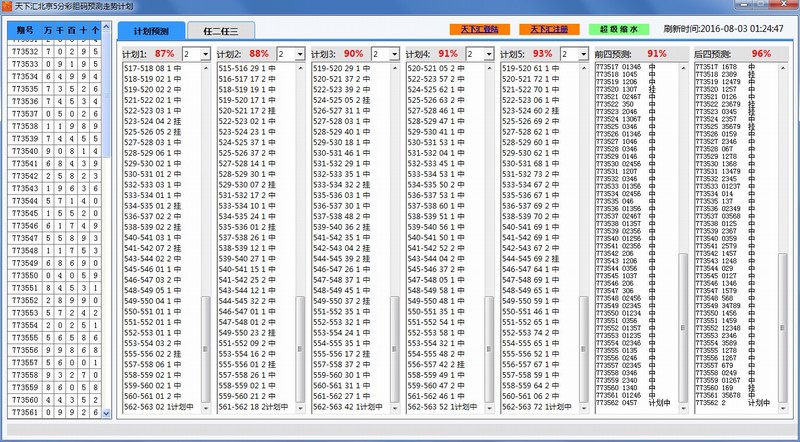Click the green 超级缩水 button
Screen dimensions: 800x442
[619, 30]
